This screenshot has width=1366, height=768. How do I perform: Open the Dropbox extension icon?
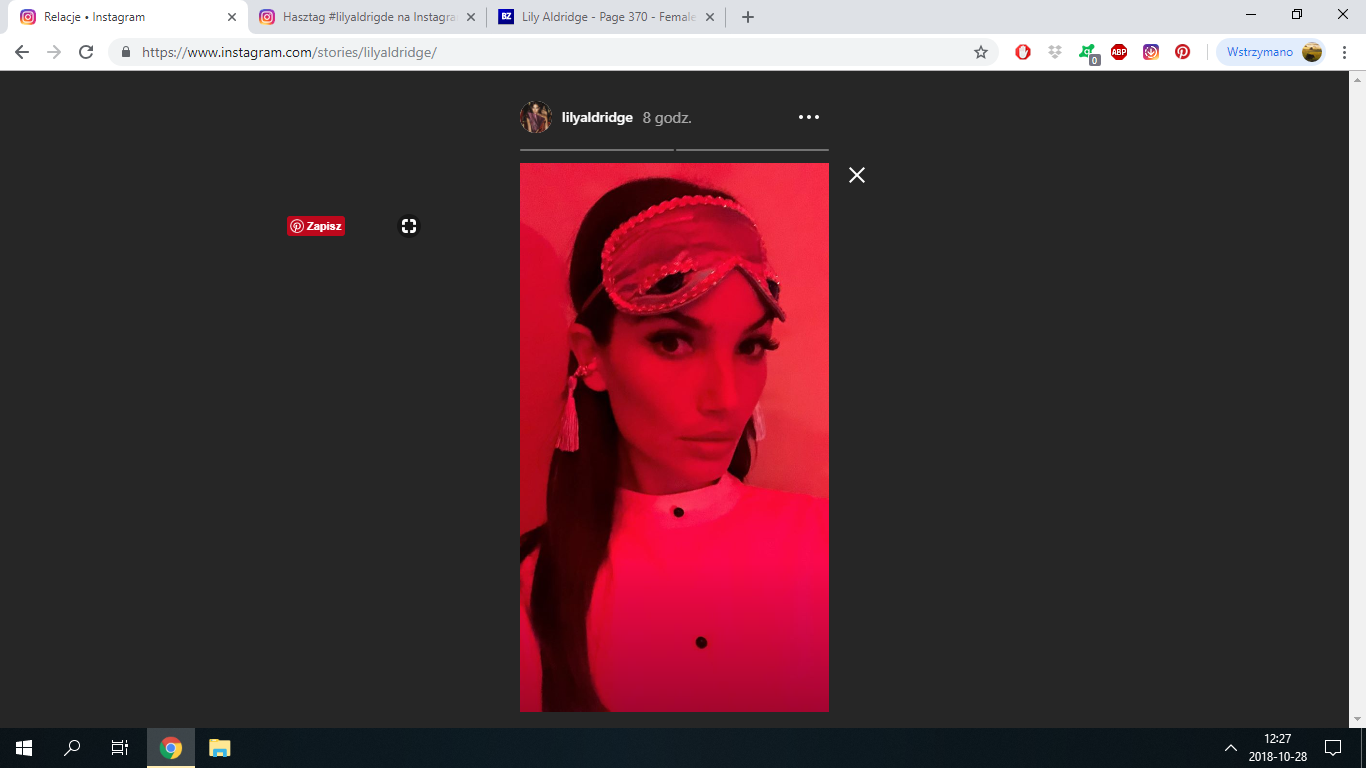pos(1055,52)
